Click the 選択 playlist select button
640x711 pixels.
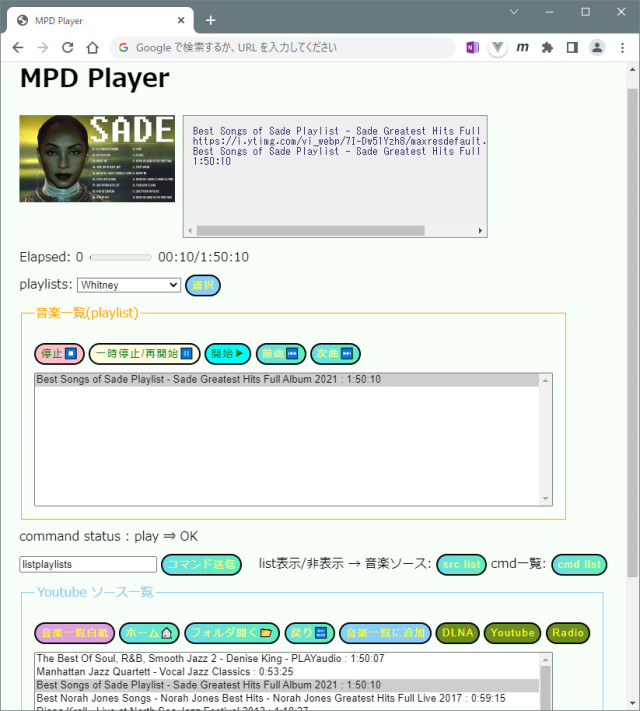coord(203,285)
